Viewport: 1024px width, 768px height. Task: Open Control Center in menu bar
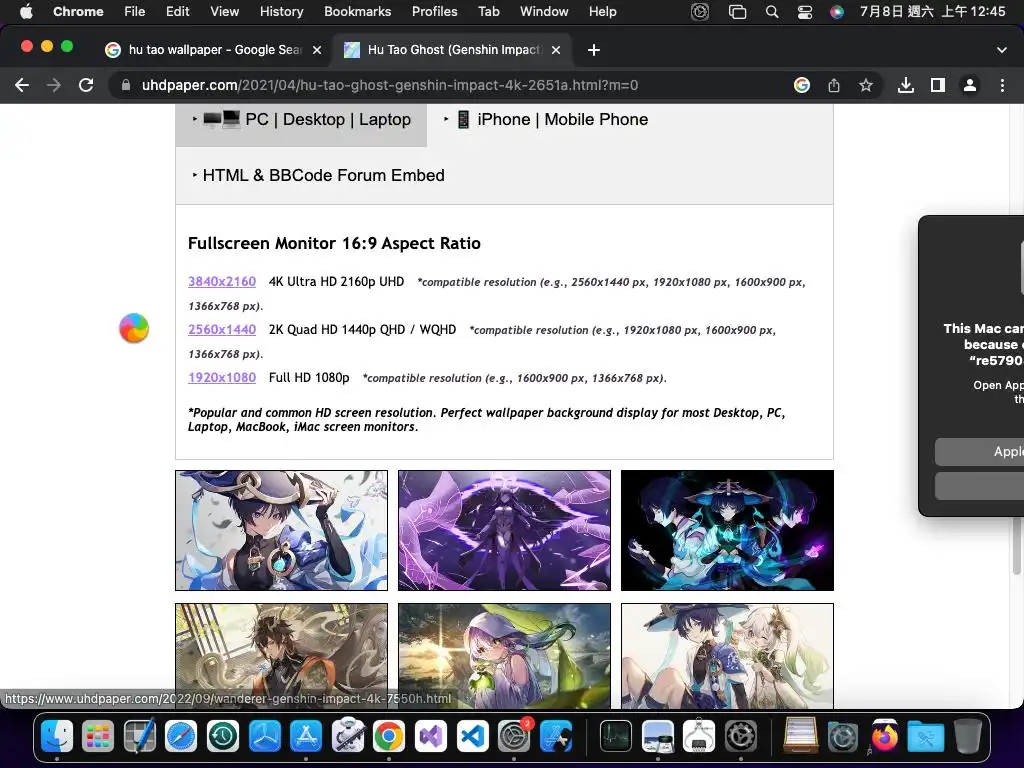[x=805, y=12]
